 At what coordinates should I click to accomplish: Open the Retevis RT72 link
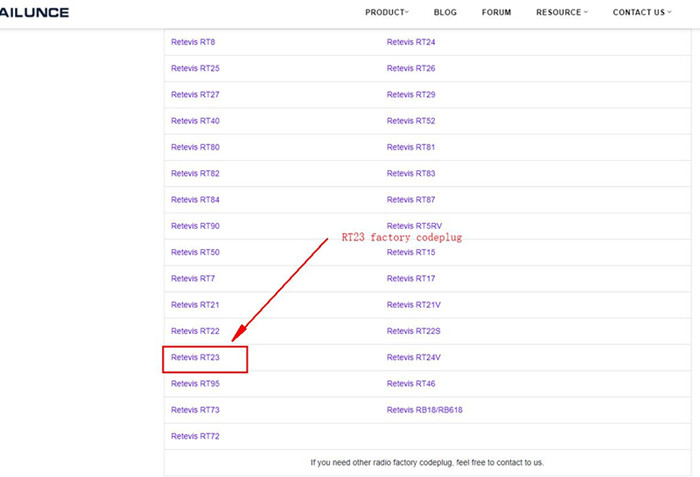pyautogui.click(x=195, y=436)
